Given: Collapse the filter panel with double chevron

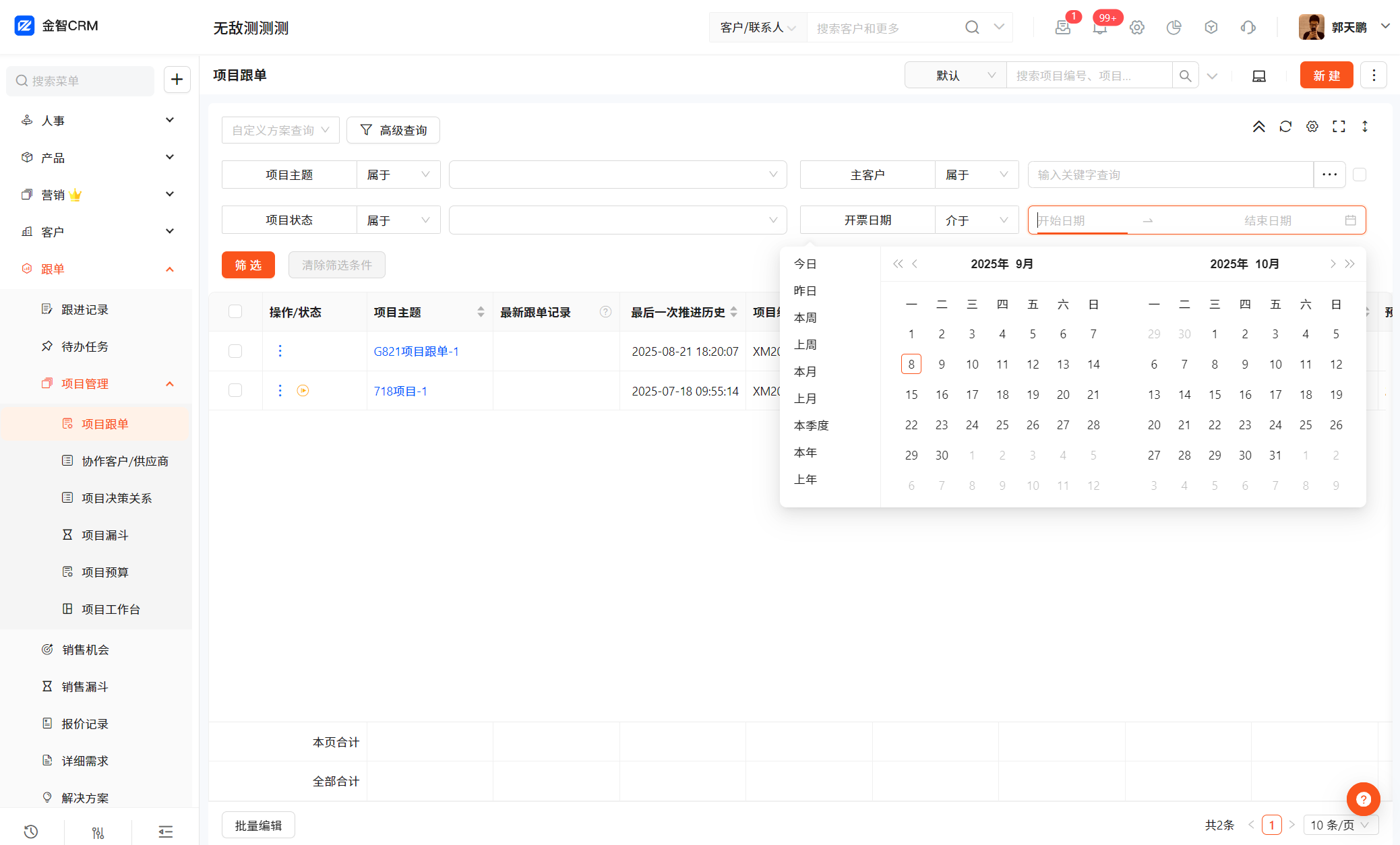Looking at the screenshot, I should point(1258,127).
